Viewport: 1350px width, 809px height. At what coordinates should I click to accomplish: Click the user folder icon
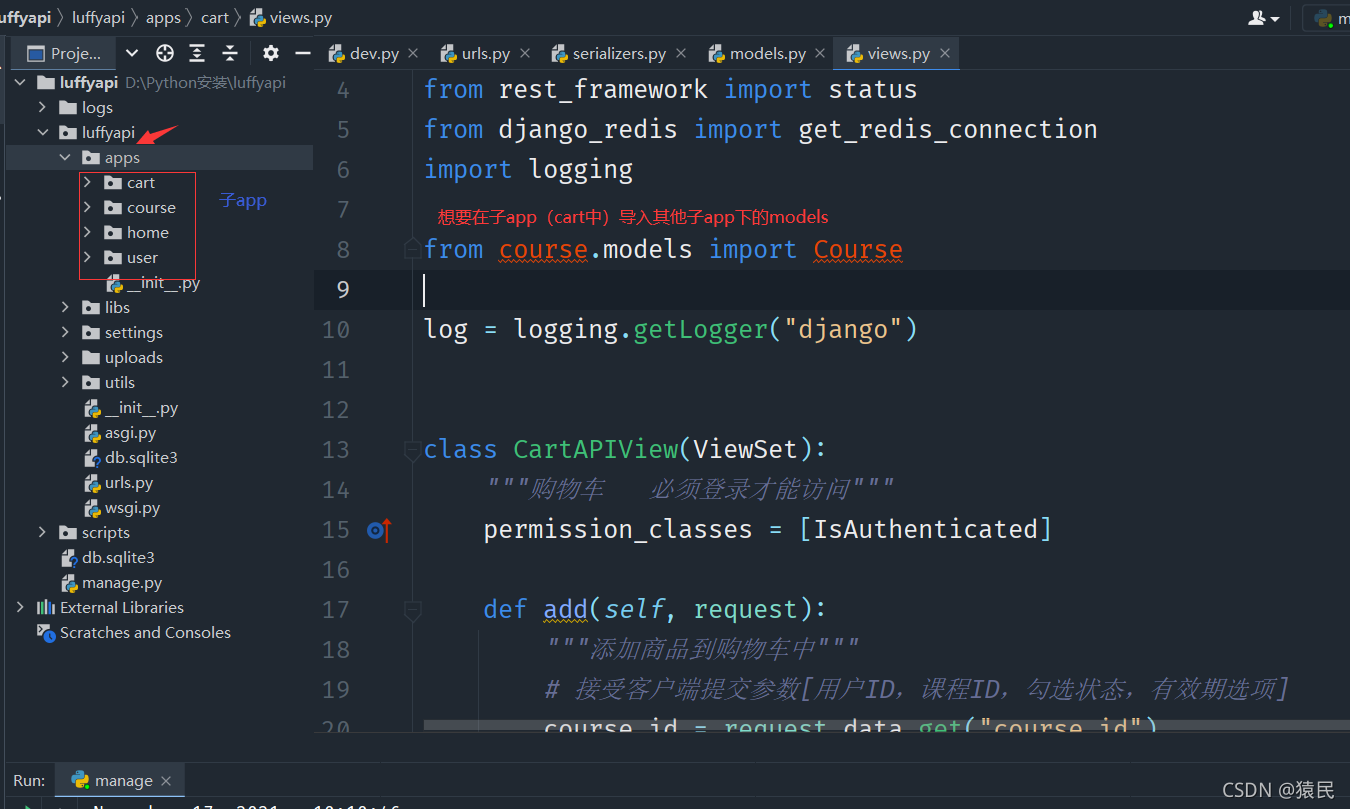coord(113,257)
